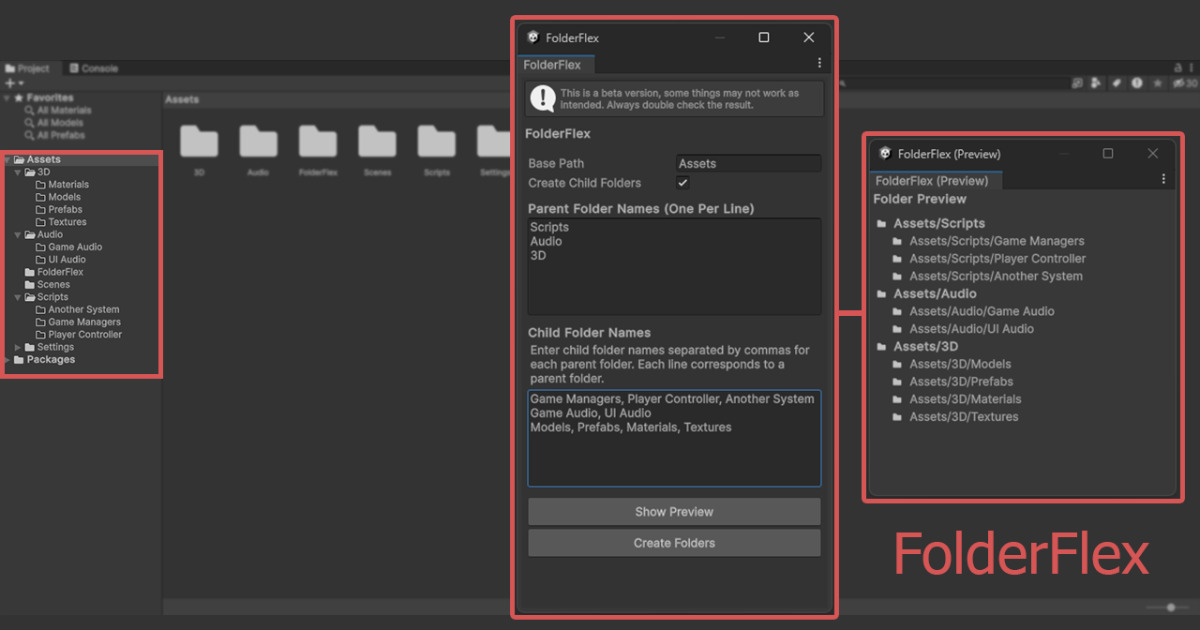Open FolderFlex (Preview) window three-dot menu
Image resolution: width=1200 pixels, height=630 pixels.
click(x=1164, y=179)
